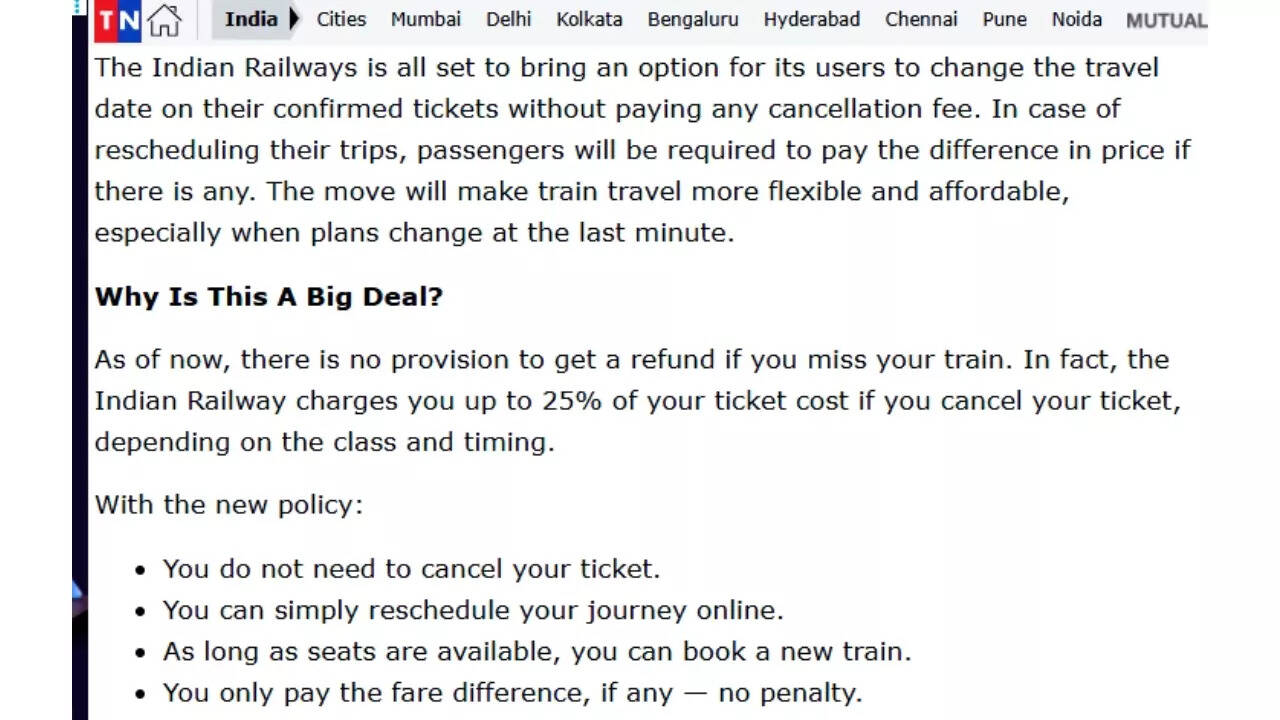Click the TN site logo
The width and height of the screenshot is (1280, 720).
pyautogui.click(x=118, y=20)
